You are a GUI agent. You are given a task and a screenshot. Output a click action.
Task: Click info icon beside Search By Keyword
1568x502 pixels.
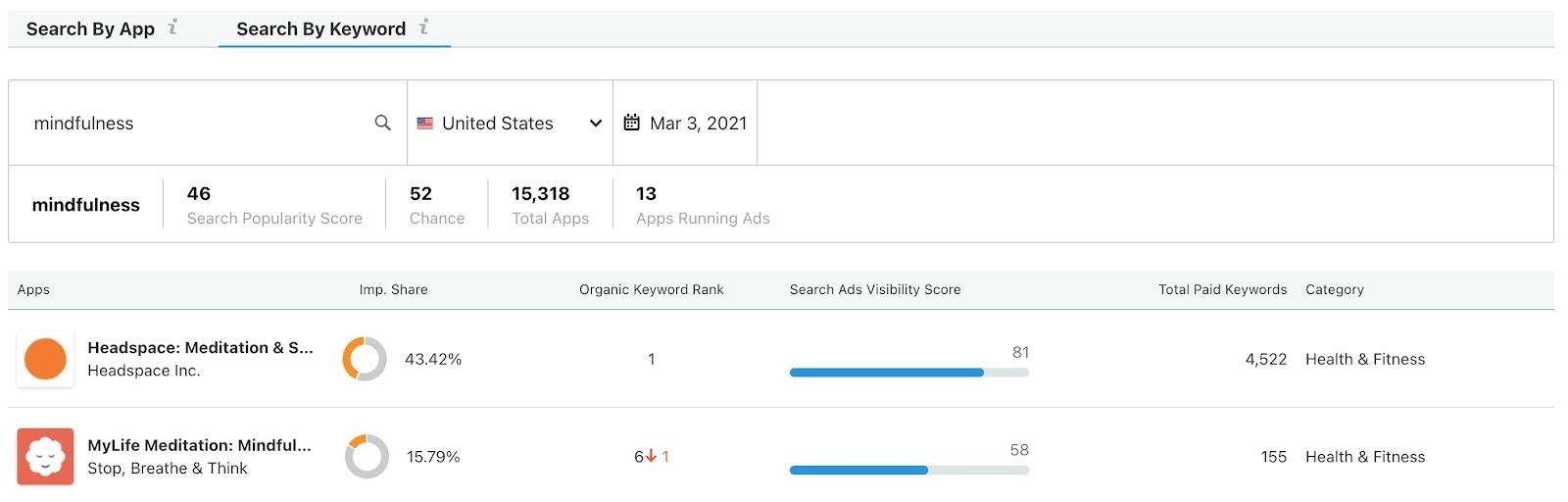click(x=423, y=27)
